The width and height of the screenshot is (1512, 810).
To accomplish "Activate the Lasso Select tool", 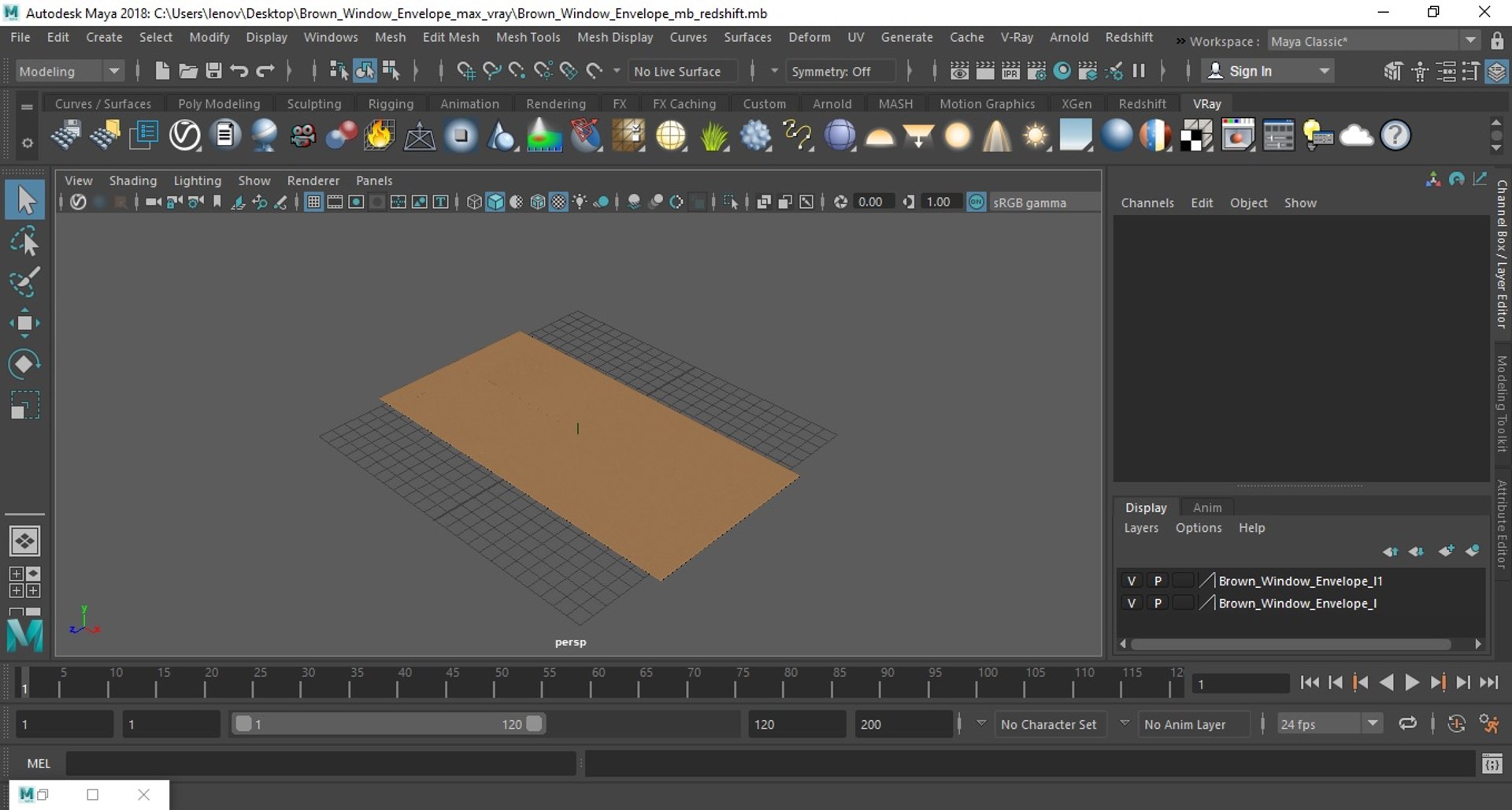I will (x=25, y=241).
